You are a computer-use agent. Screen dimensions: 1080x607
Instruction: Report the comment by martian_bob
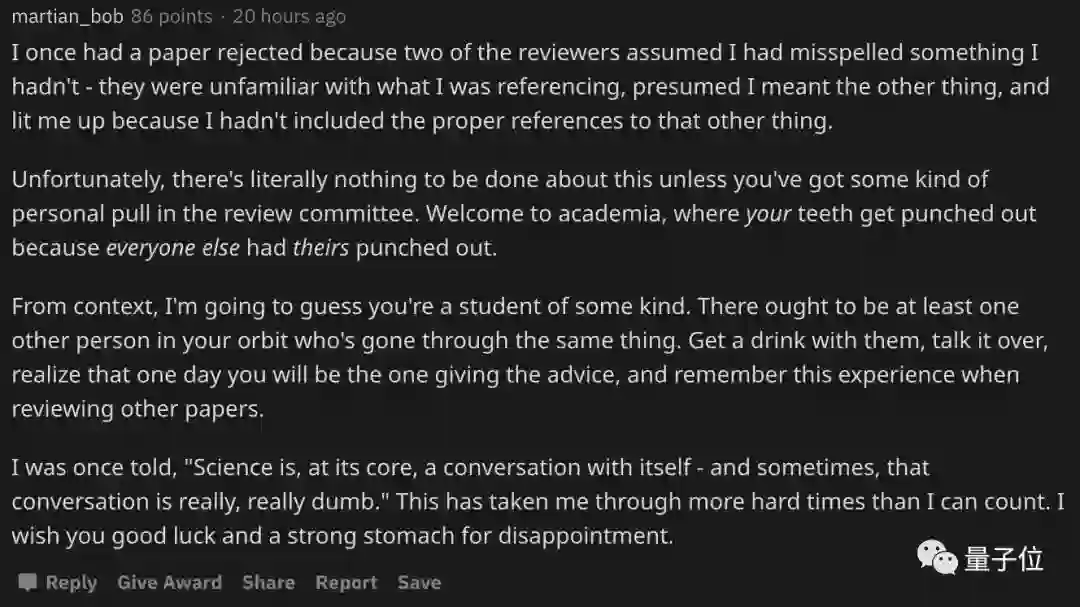pos(346,582)
